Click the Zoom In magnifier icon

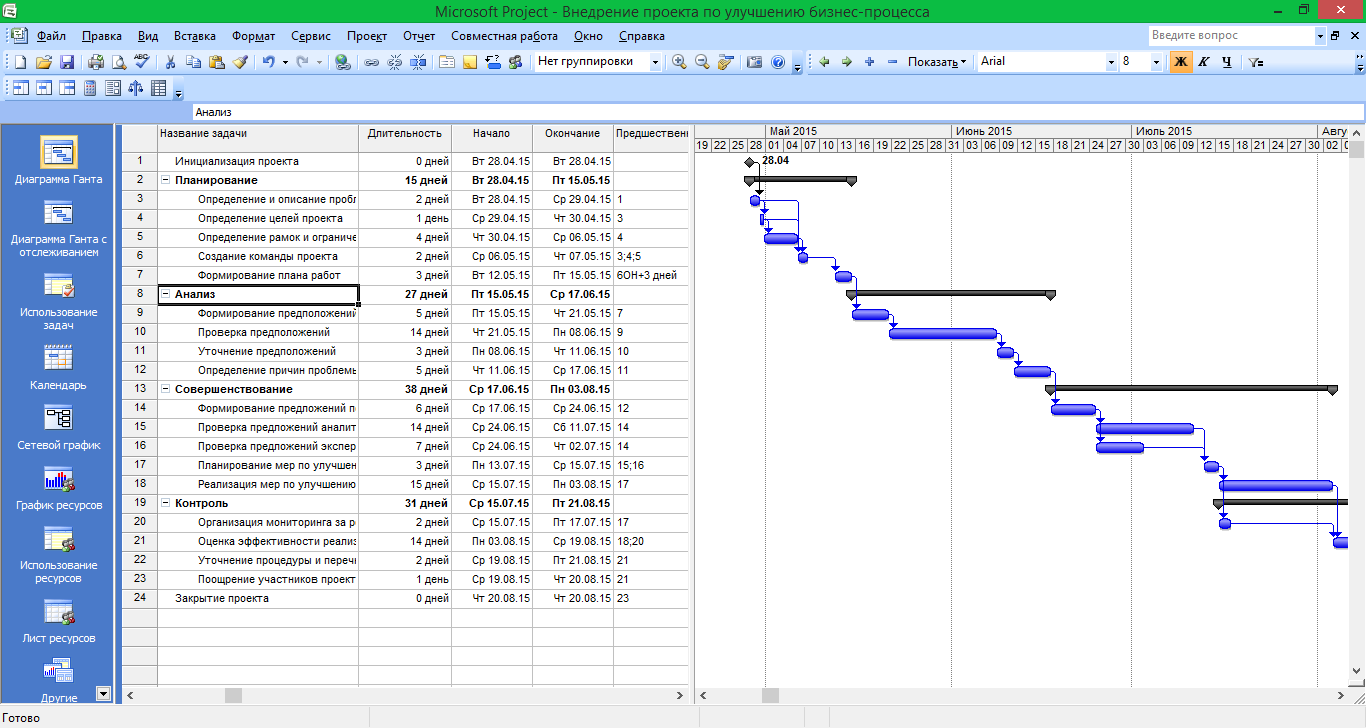[x=680, y=62]
